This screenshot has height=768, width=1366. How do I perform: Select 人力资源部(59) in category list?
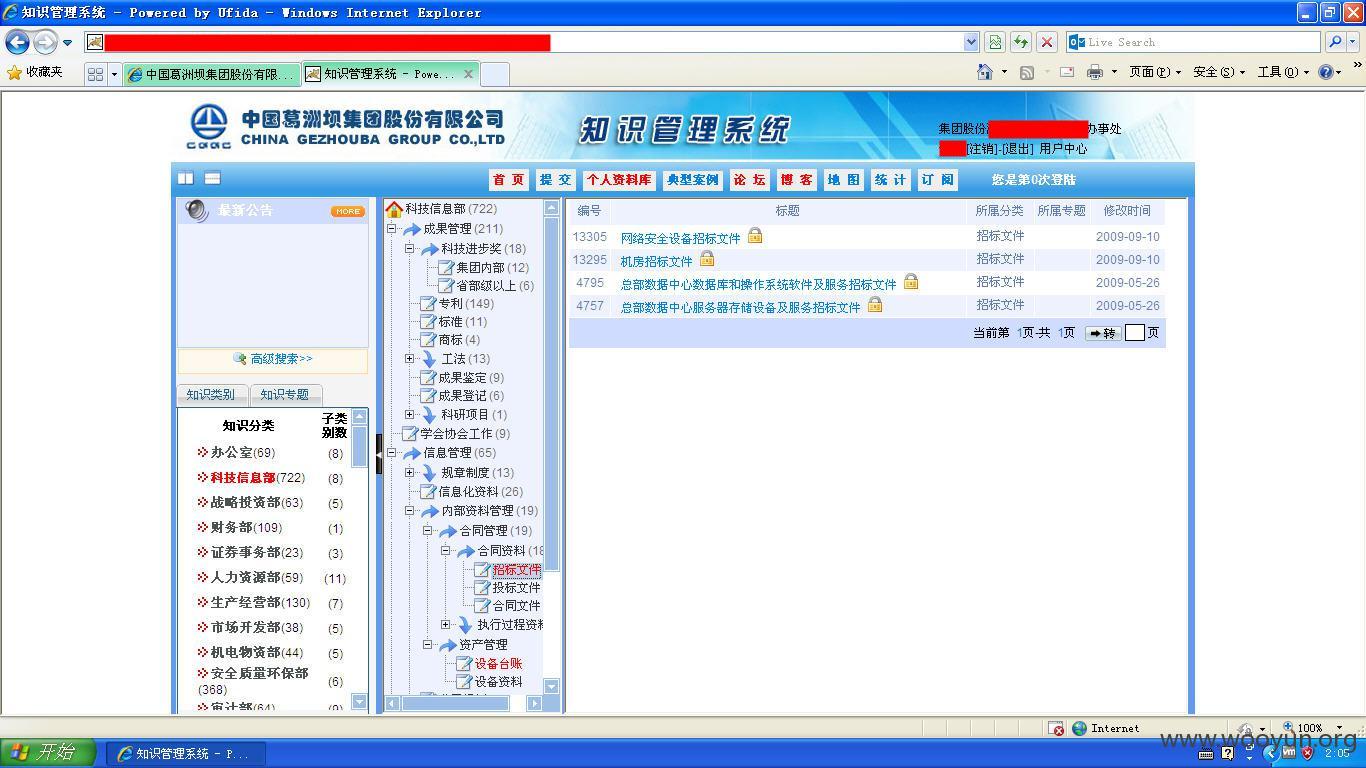(256, 578)
